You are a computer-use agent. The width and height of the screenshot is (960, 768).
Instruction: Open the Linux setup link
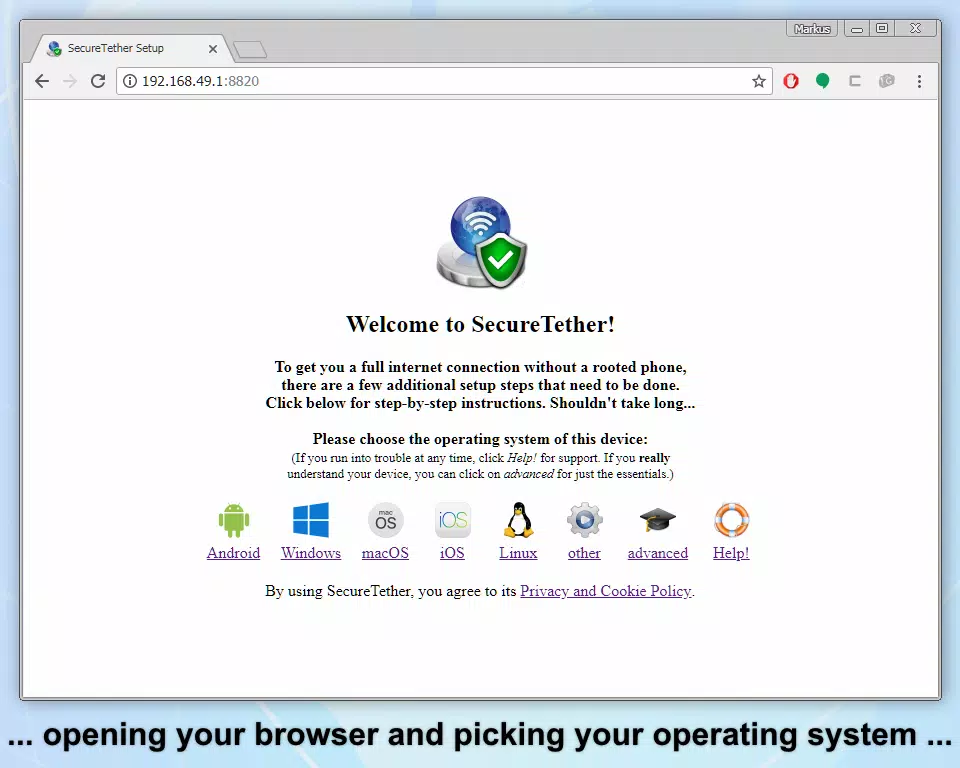tap(518, 553)
